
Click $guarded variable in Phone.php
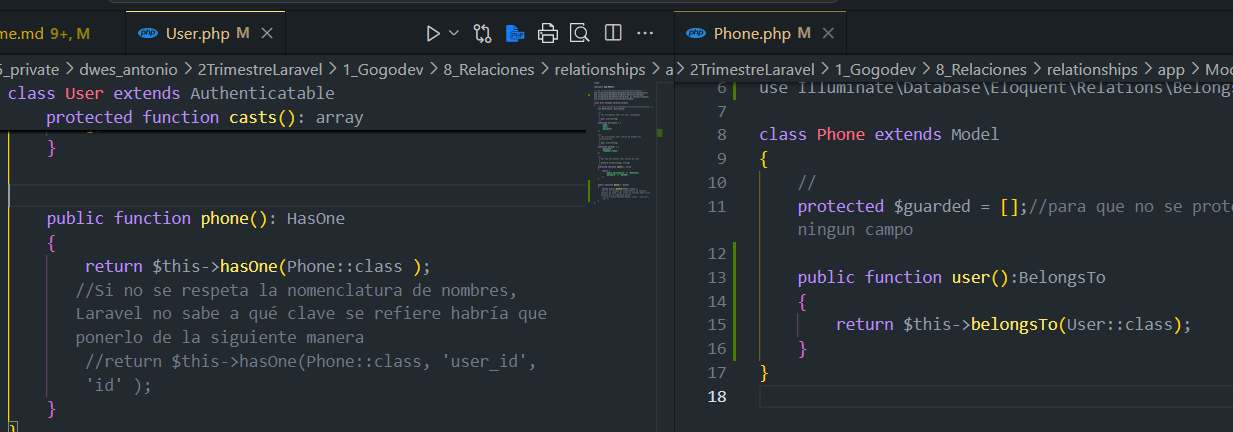click(932, 207)
